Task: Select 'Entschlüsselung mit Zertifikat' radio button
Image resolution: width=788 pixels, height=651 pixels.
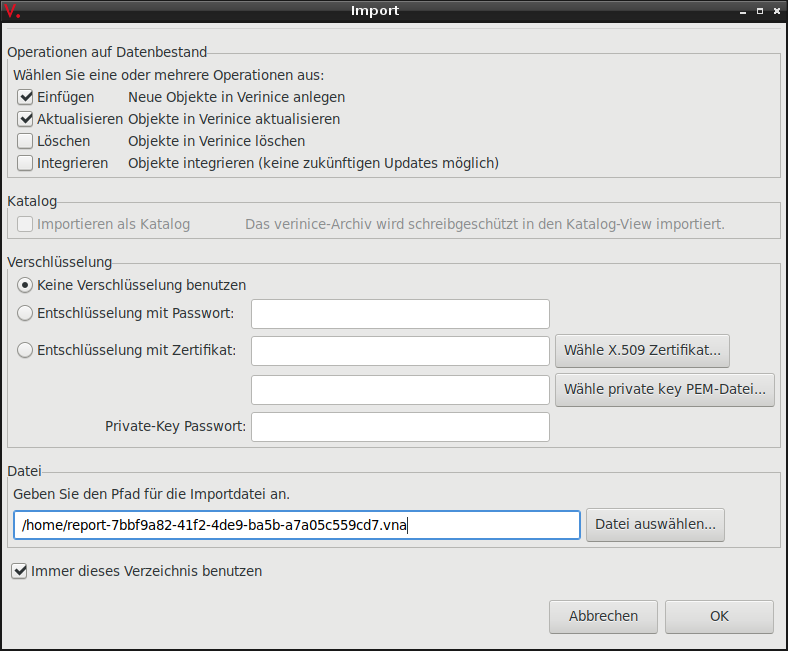Action: [24, 350]
